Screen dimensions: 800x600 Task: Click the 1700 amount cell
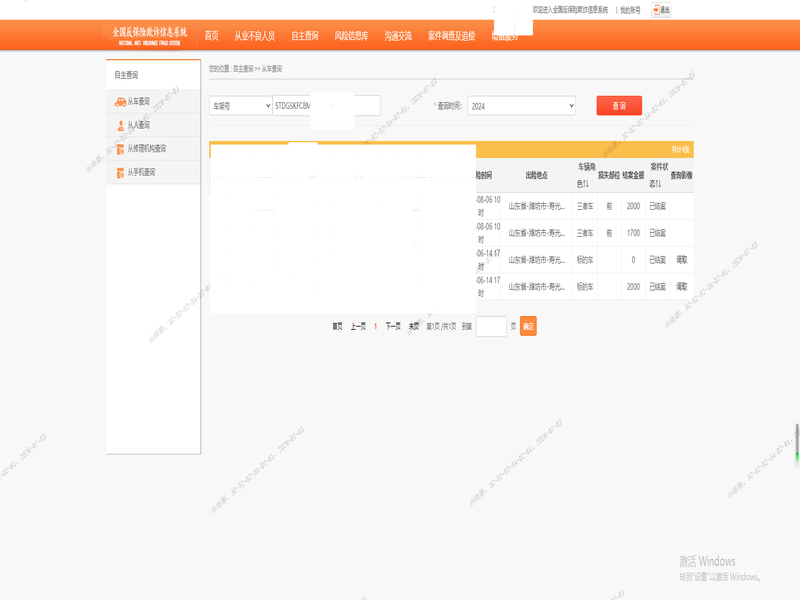633,233
